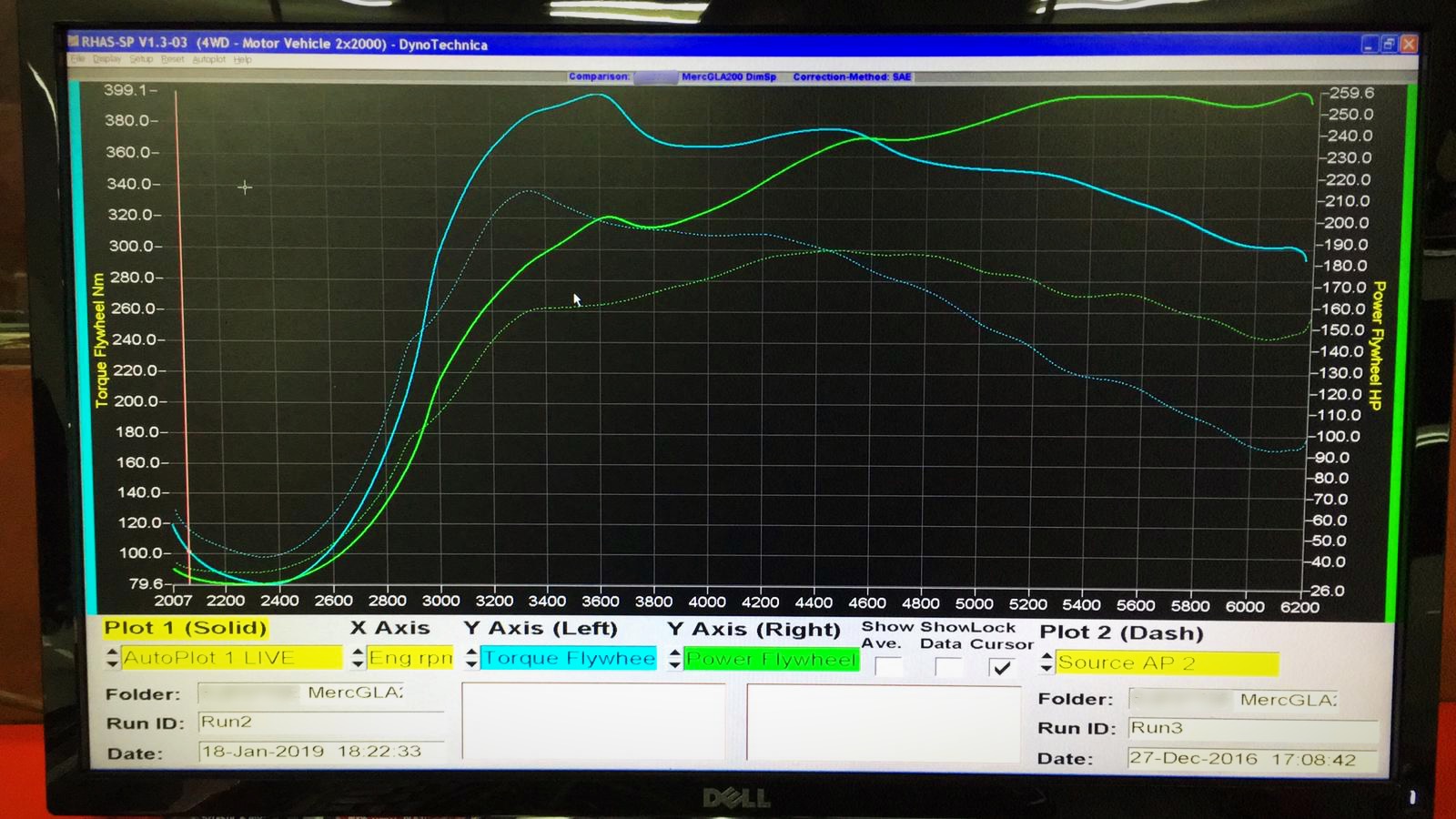The image size is (1456, 819).
Task: Step the X Axis selector arrows
Action: [358, 657]
